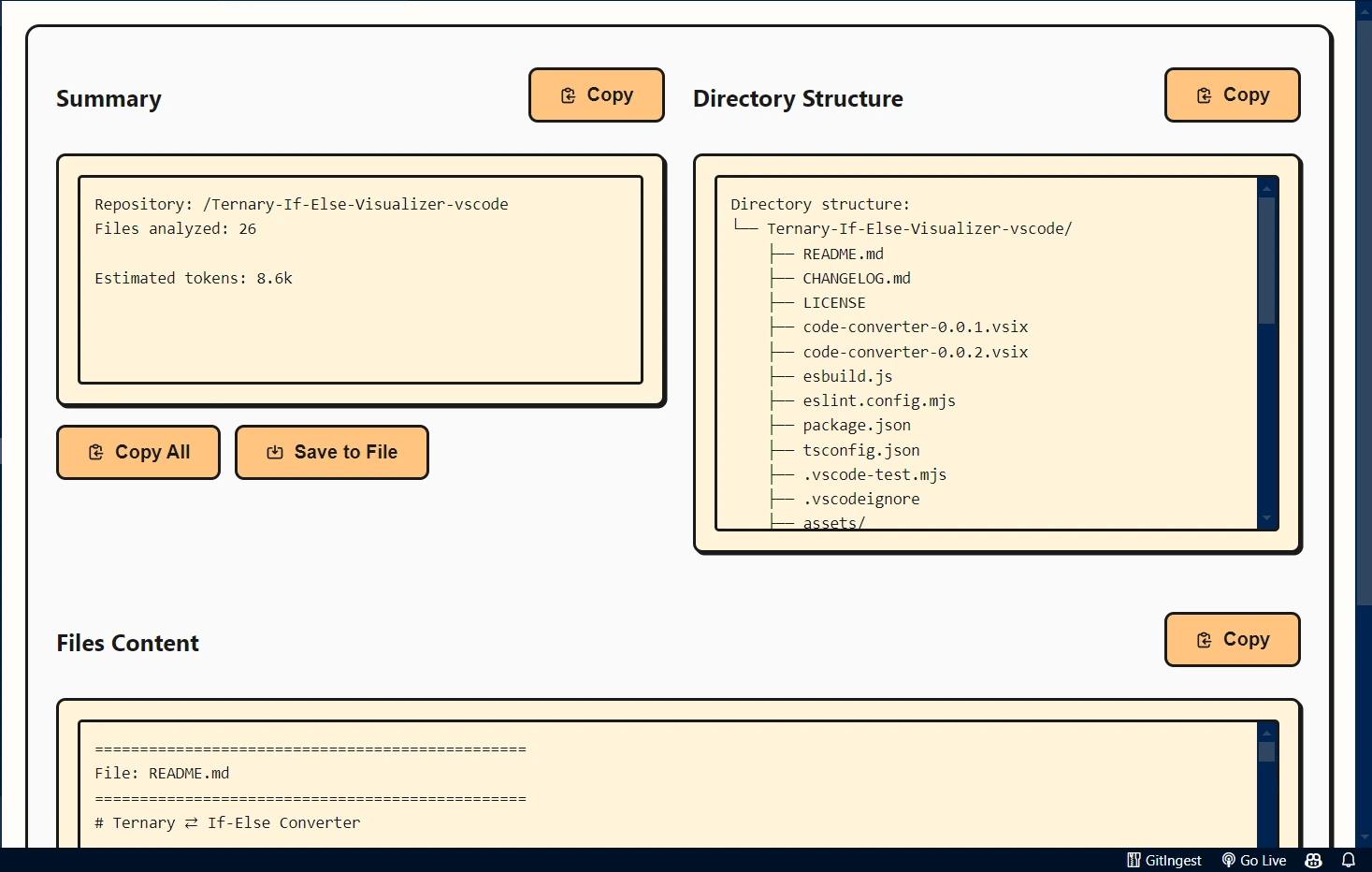Viewport: 1372px width, 872px height.
Task: Select README.md in the directory tree
Action: [x=843, y=254]
